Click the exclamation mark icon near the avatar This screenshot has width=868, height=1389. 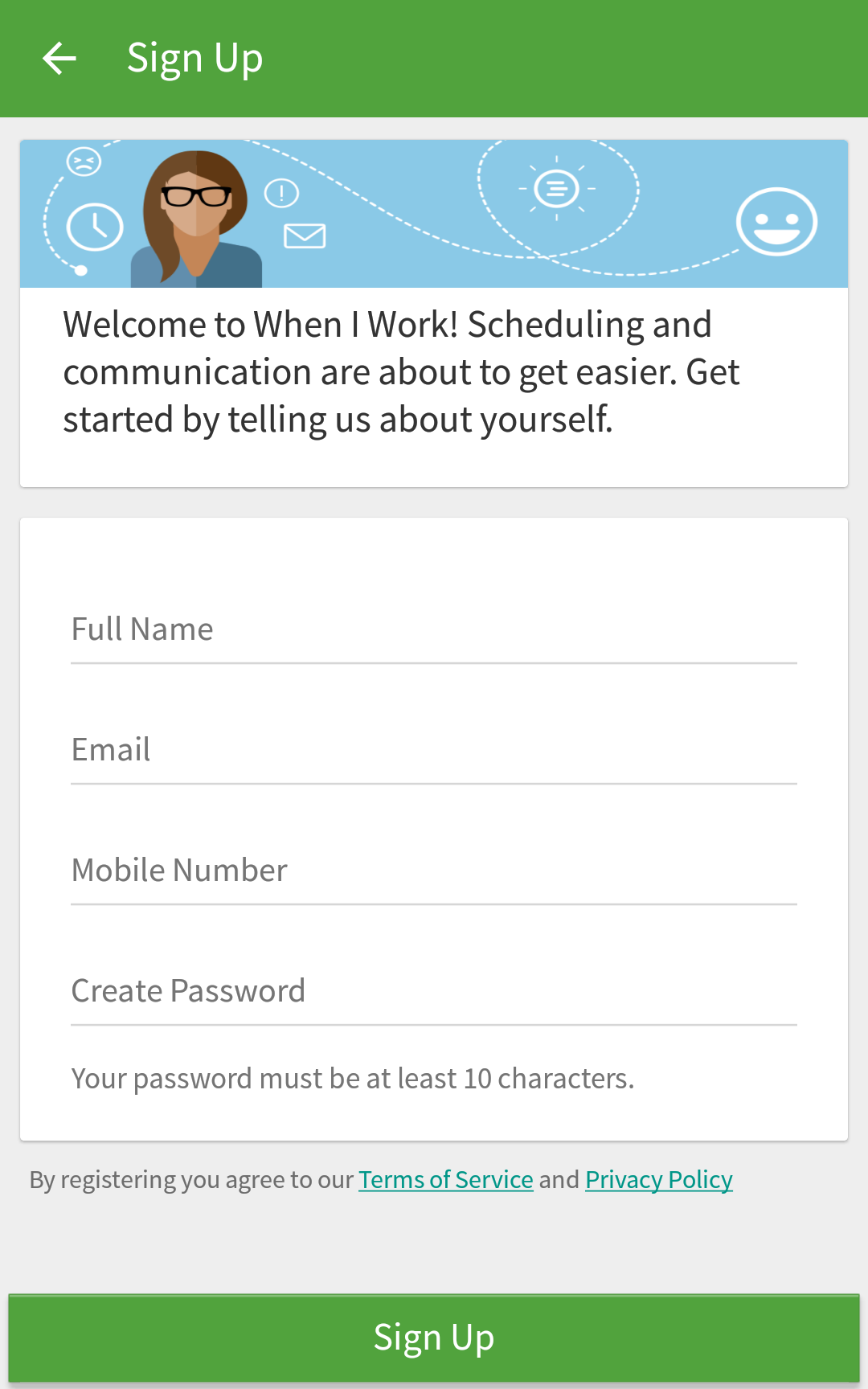(x=281, y=192)
